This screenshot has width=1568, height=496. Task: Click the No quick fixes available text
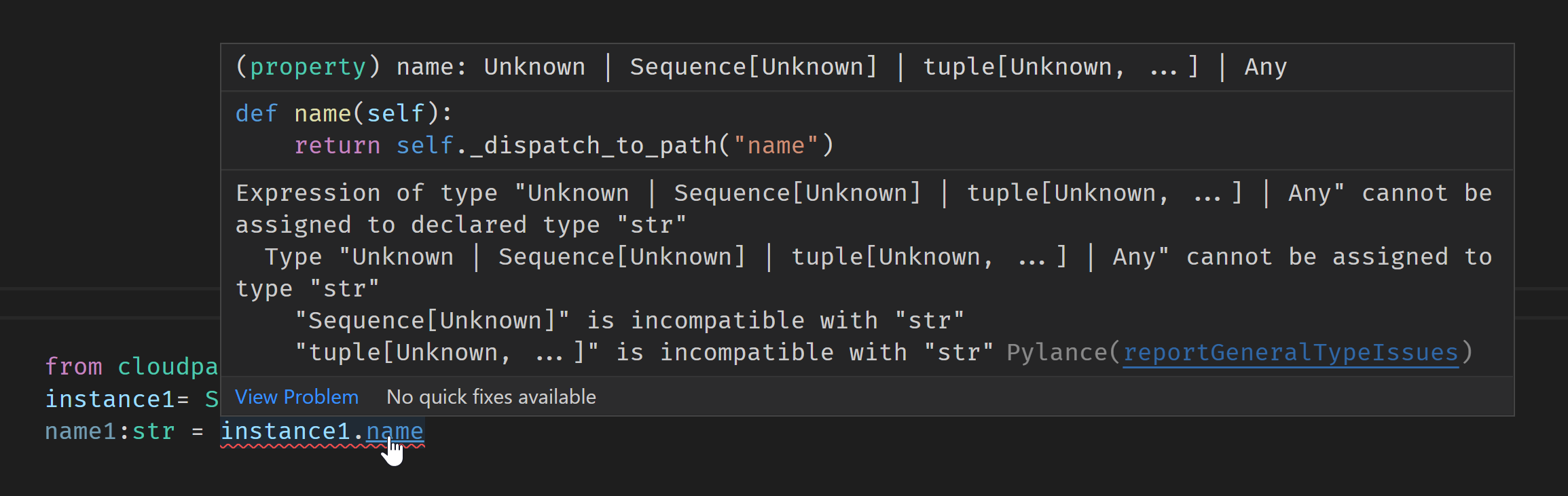click(x=490, y=397)
